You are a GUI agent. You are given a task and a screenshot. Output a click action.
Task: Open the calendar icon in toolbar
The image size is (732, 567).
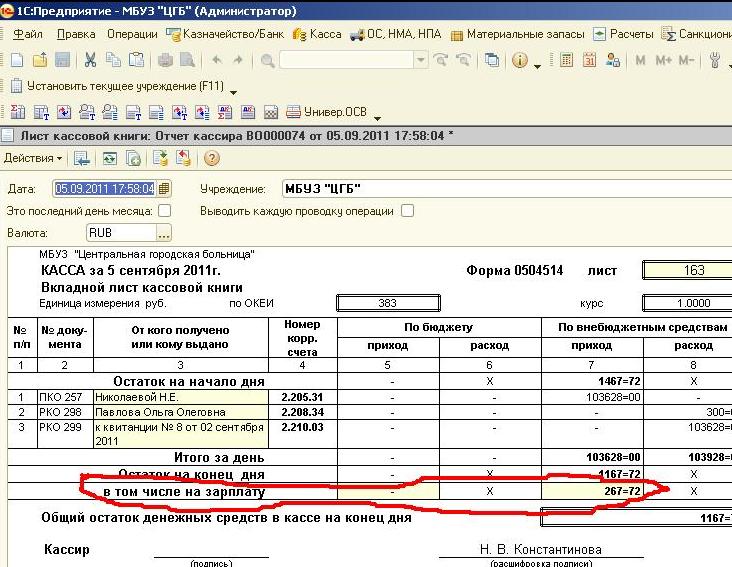pos(590,60)
